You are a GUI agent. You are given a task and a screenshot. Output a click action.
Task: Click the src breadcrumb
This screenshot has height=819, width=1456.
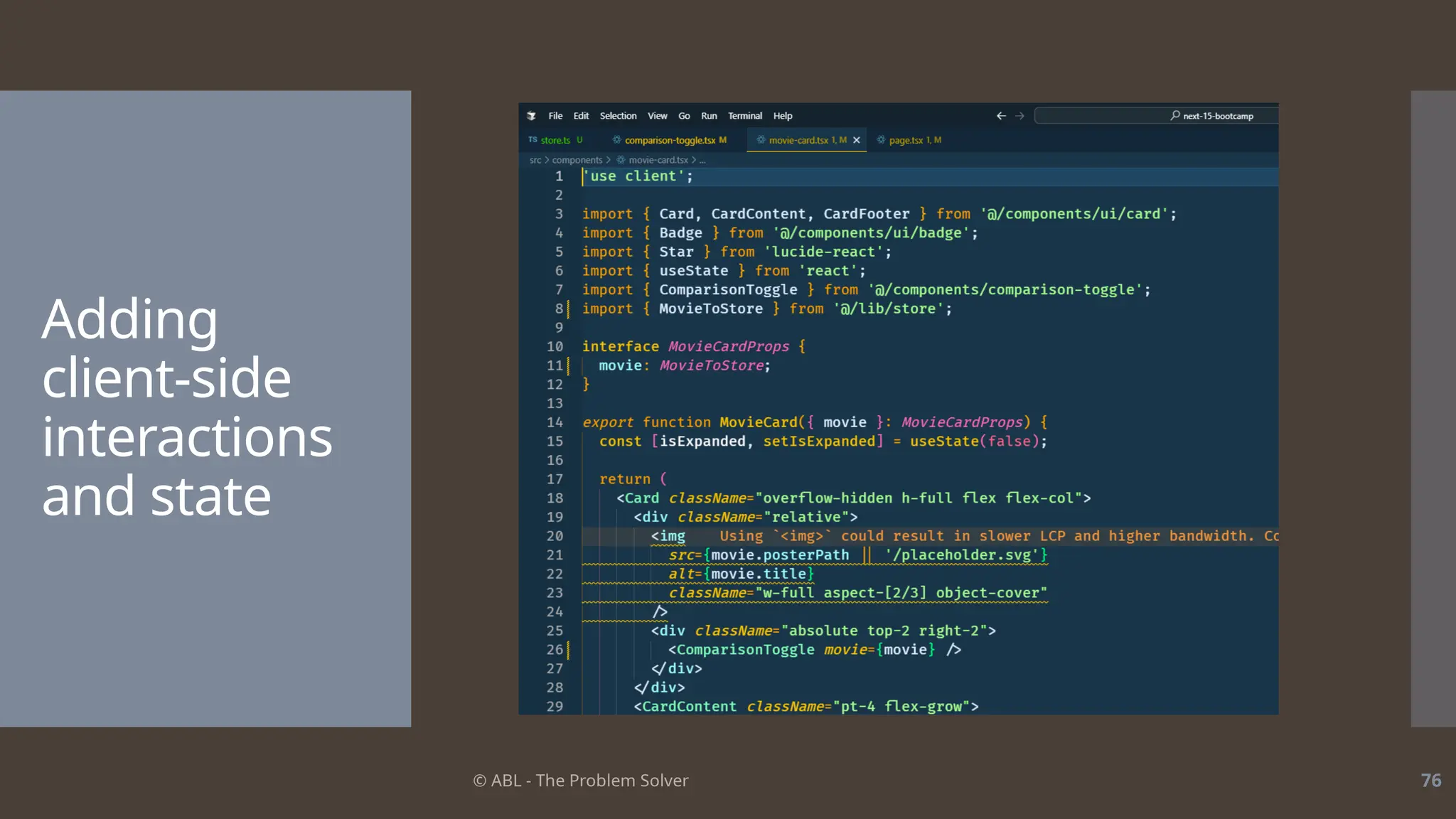point(535,160)
